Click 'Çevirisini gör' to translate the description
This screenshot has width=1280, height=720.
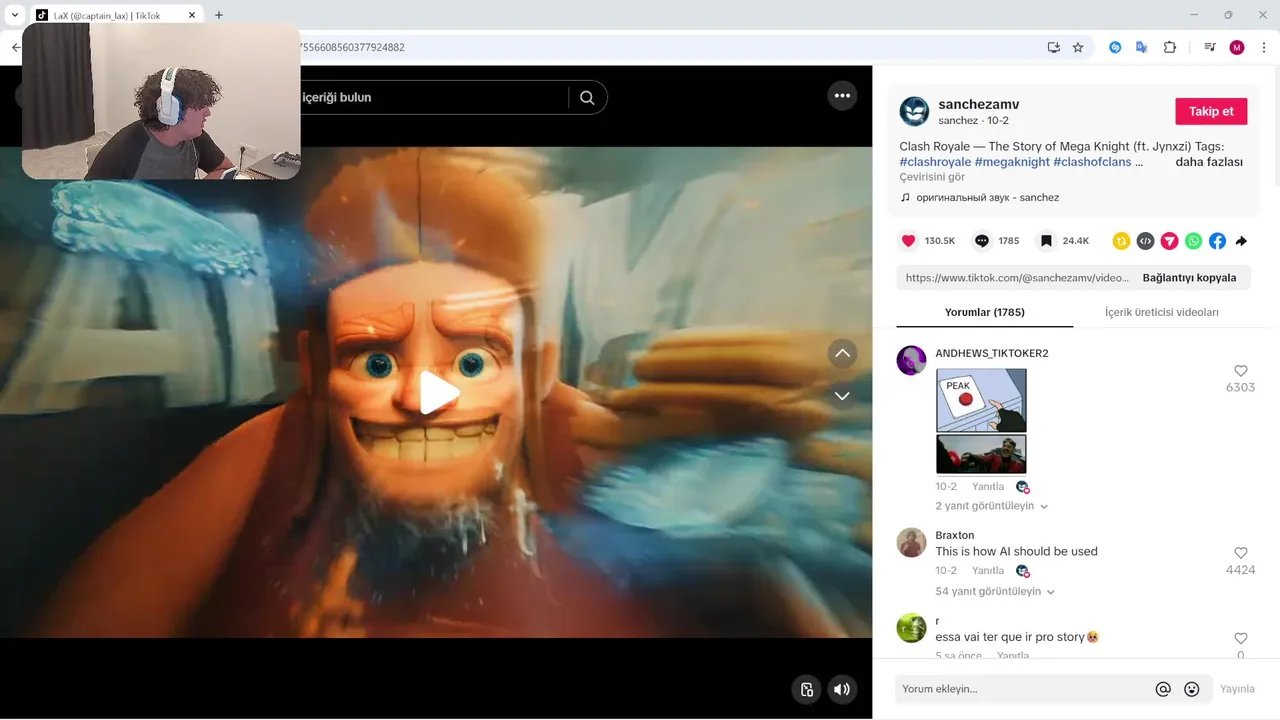click(932, 177)
